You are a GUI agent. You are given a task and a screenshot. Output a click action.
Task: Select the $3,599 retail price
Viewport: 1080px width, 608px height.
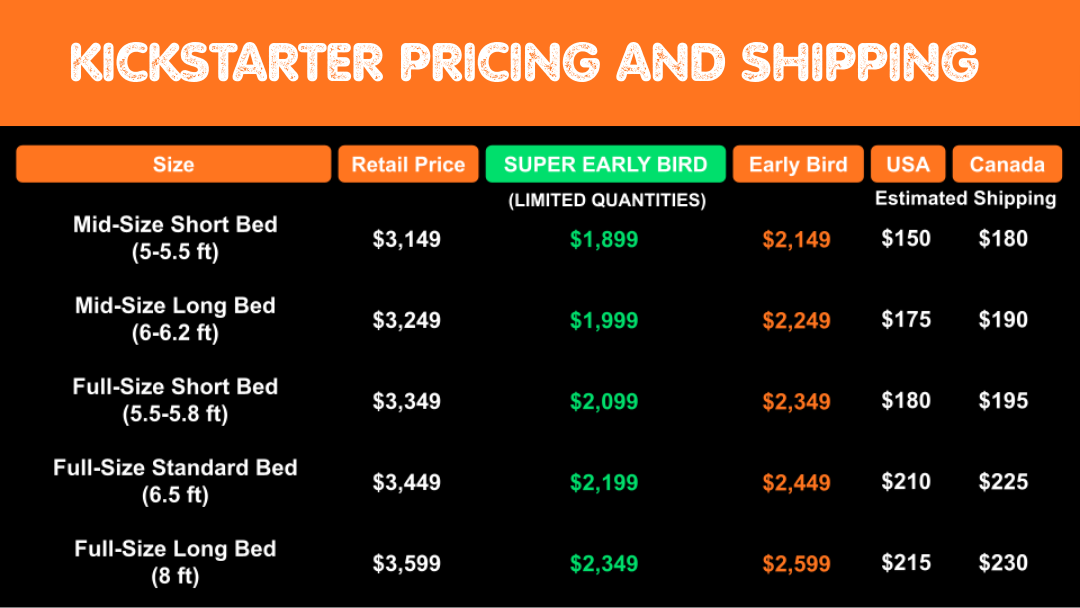pos(406,563)
